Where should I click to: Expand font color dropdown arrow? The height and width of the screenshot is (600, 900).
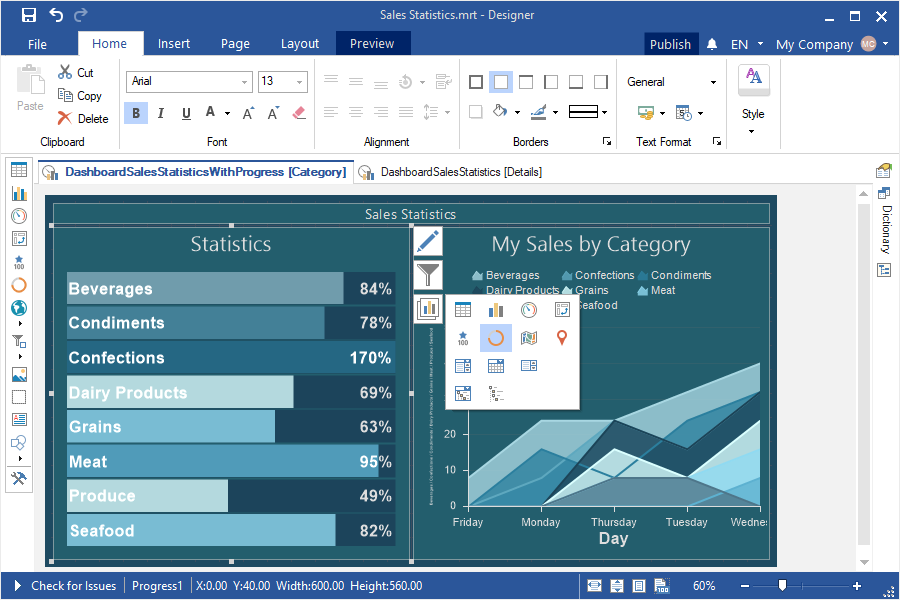[x=227, y=113]
